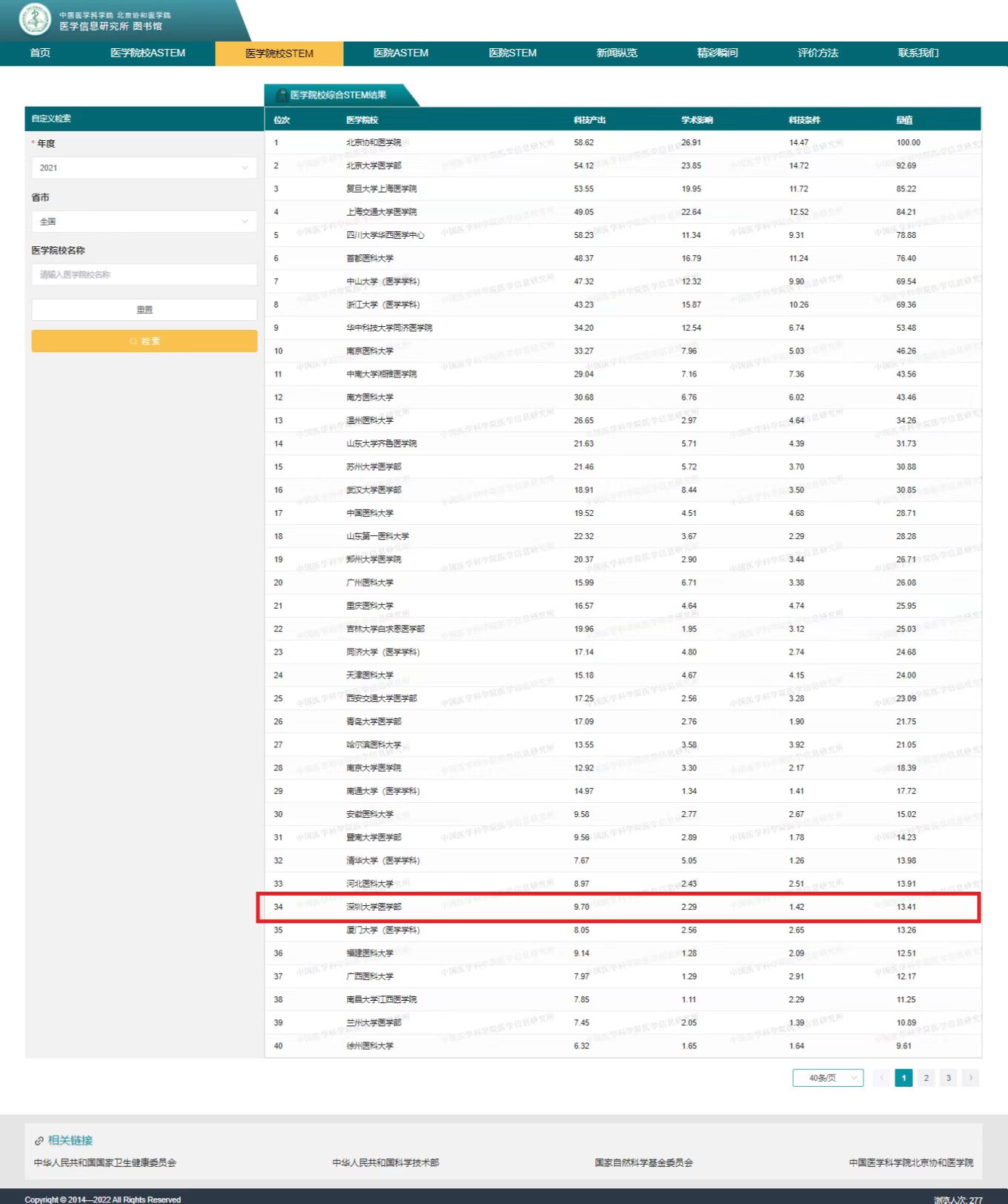Select 中南大学湘雅医学院 row name
Image resolution: width=1008 pixels, height=1204 pixels.
point(382,374)
